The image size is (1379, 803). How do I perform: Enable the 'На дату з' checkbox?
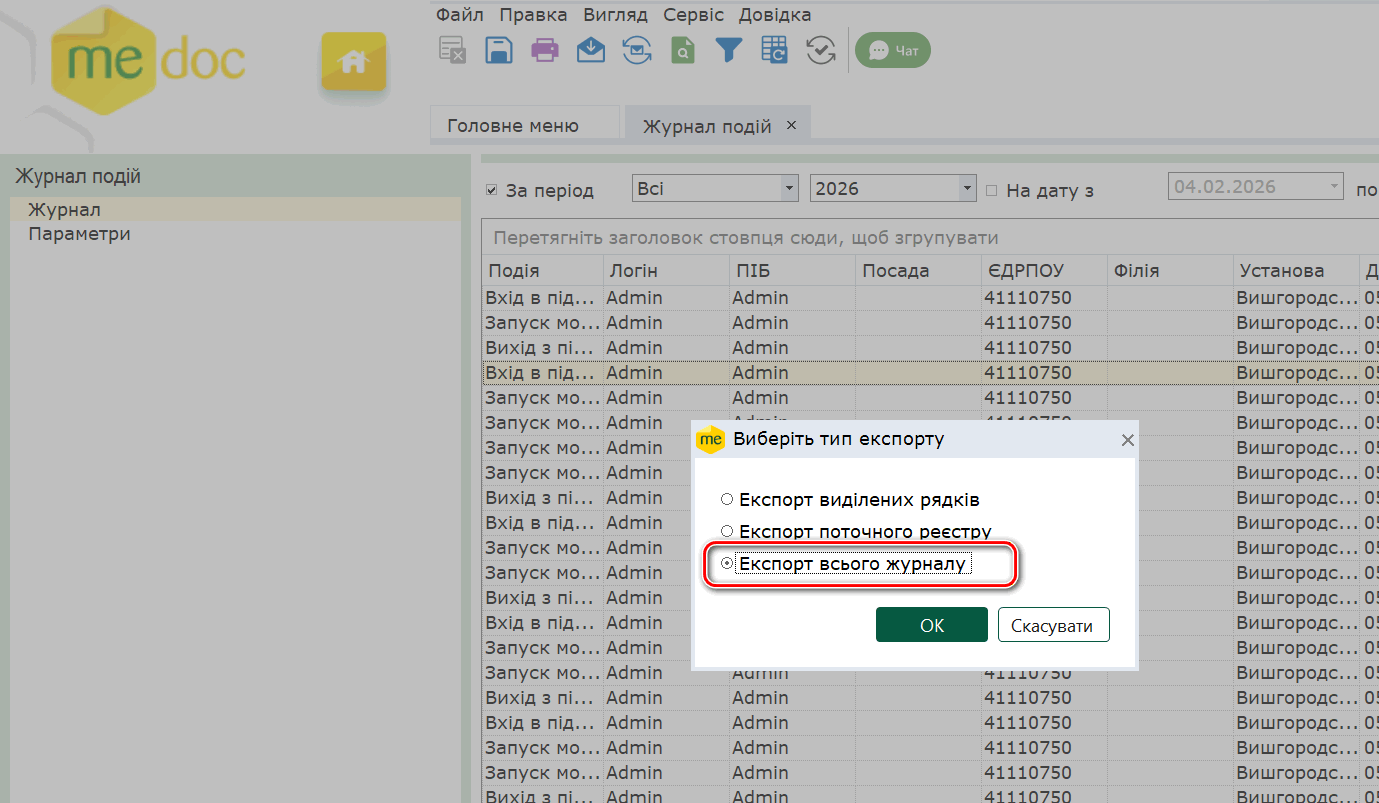pos(992,190)
